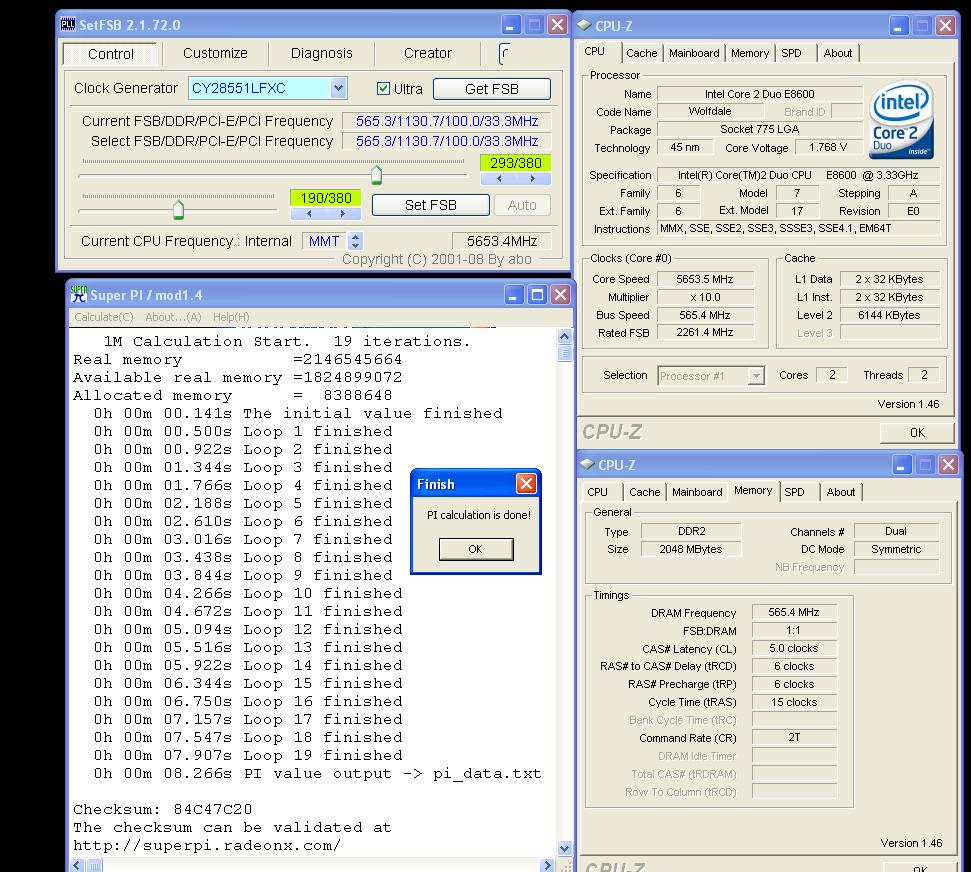Screen dimensions: 971x872
Task: Click the Command Rate 2T value
Action: pos(794,738)
